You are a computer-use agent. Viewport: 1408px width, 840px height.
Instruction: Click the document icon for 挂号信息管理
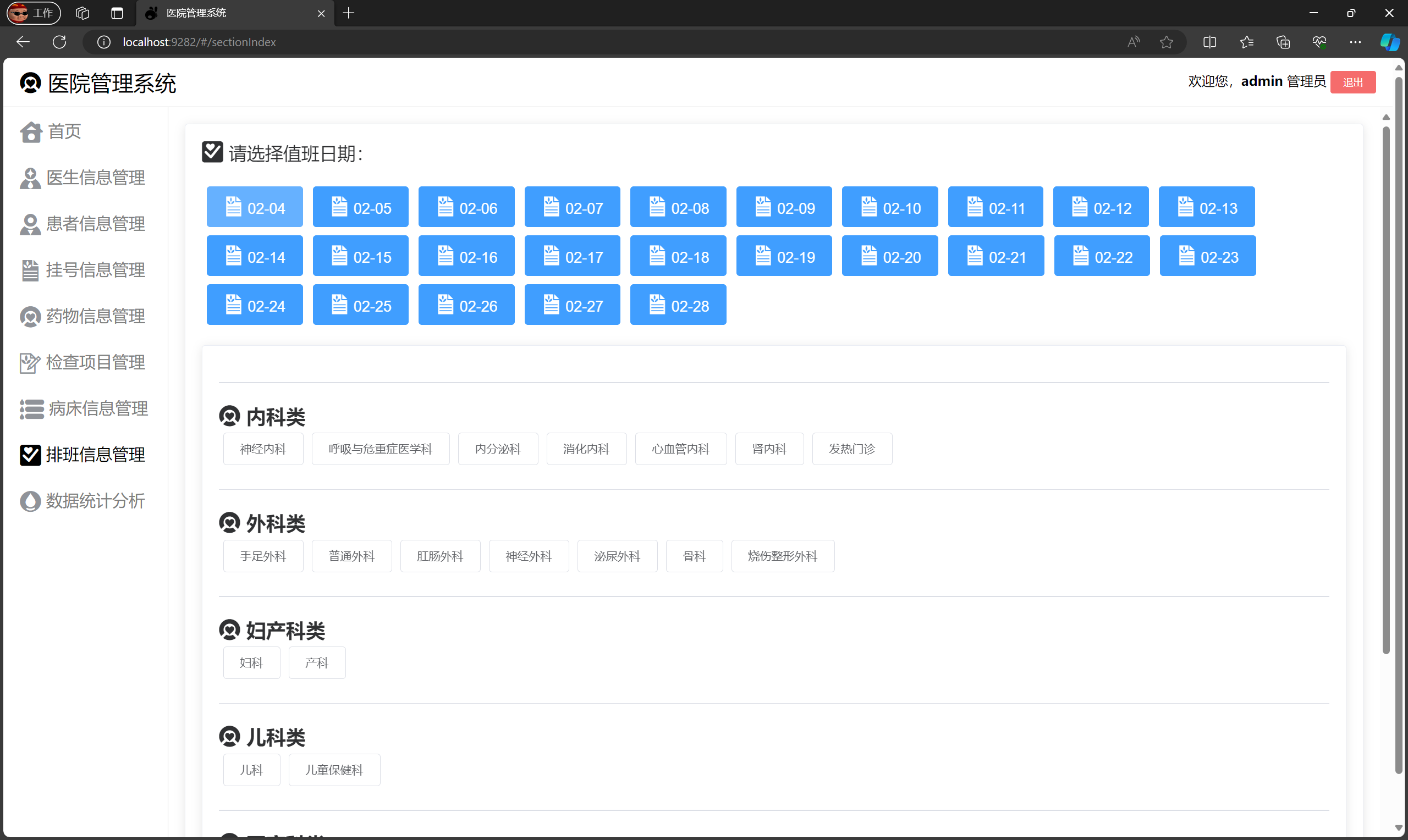pos(30,270)
